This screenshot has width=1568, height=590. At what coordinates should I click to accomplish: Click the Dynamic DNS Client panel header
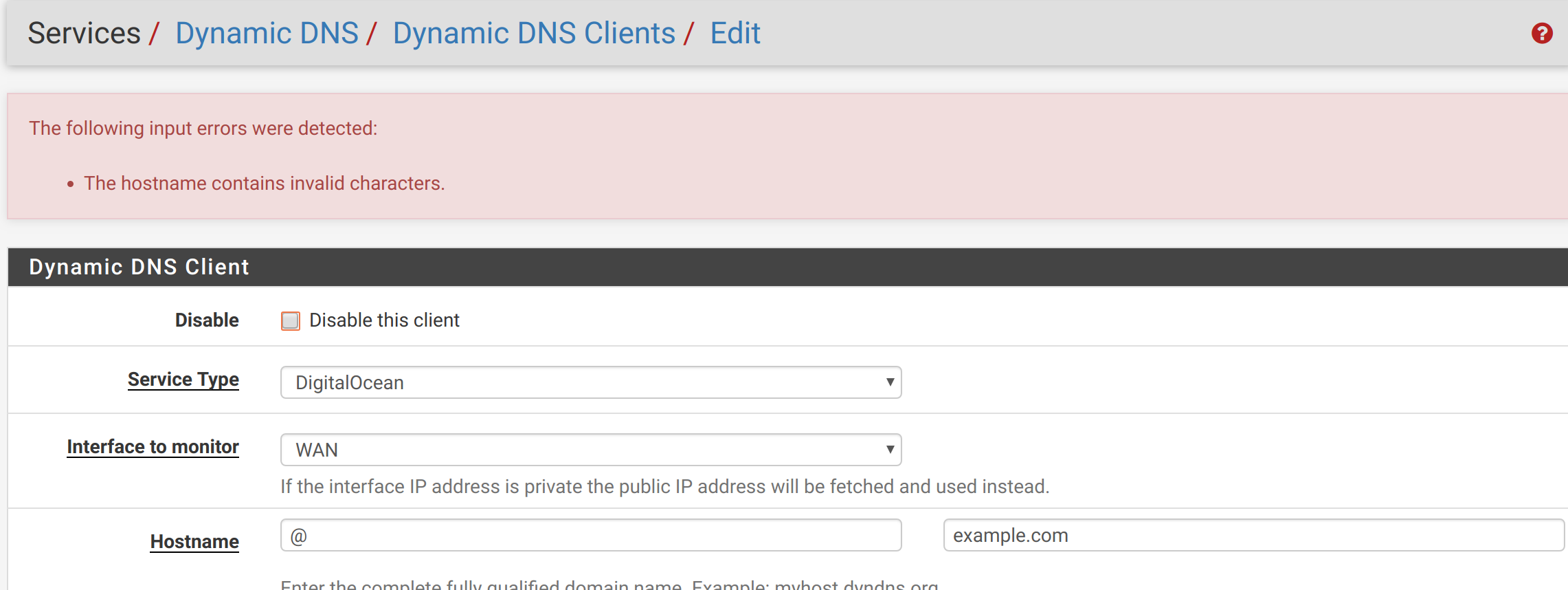tap(139, 267)
